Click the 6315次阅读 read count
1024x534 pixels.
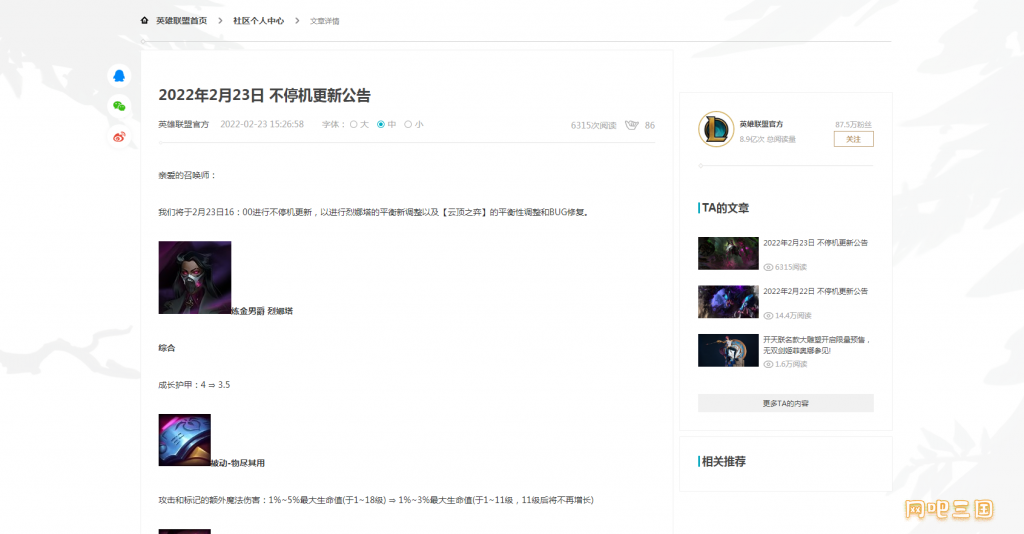pos(594,125)
